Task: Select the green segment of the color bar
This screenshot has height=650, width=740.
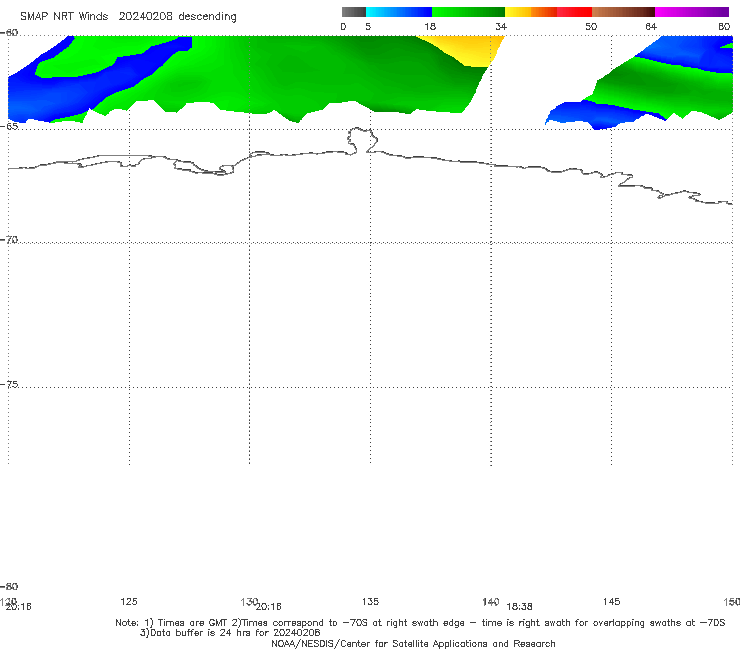Action: [x=468, y=12]
